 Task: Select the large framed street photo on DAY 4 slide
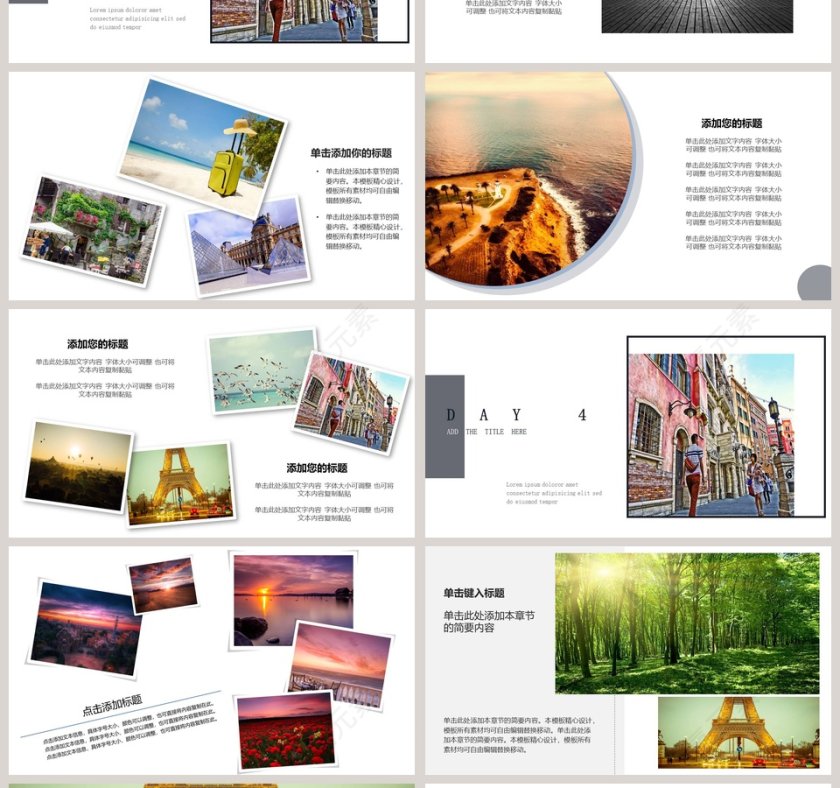[x=724, y=428]
